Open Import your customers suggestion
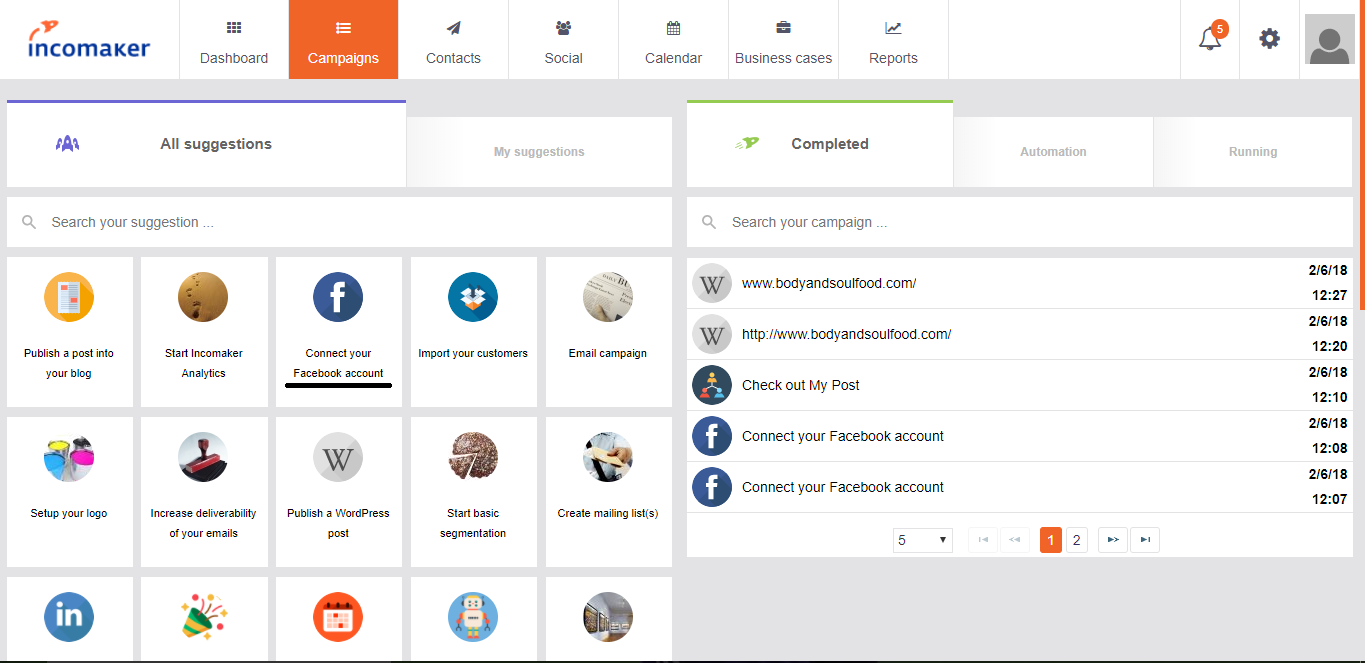Screen dimensions: 1365x663 [x=473, y=332]
